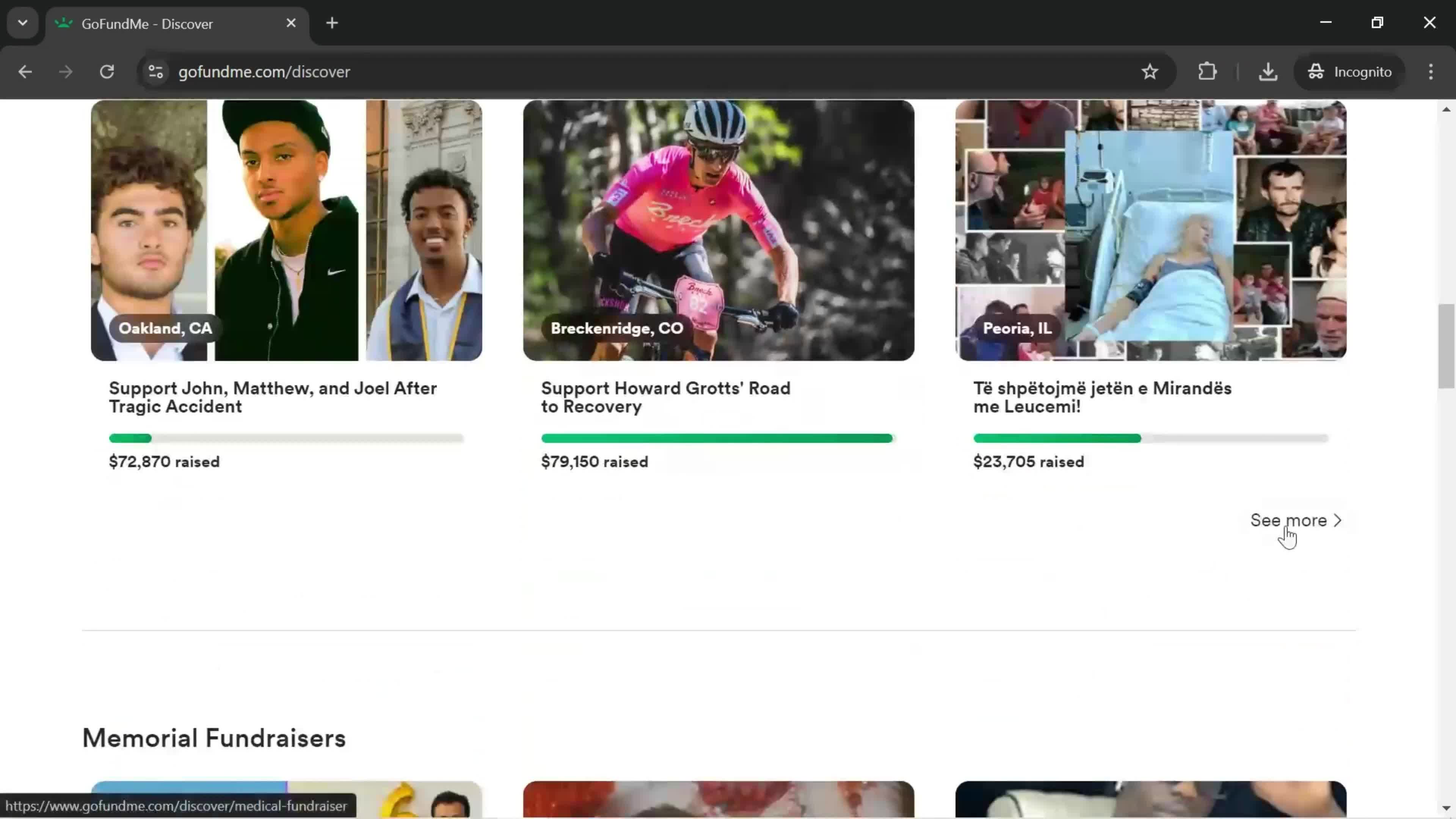1456x819 pixels.
Task: Restore down the browser window
Action: [1378, 23]
